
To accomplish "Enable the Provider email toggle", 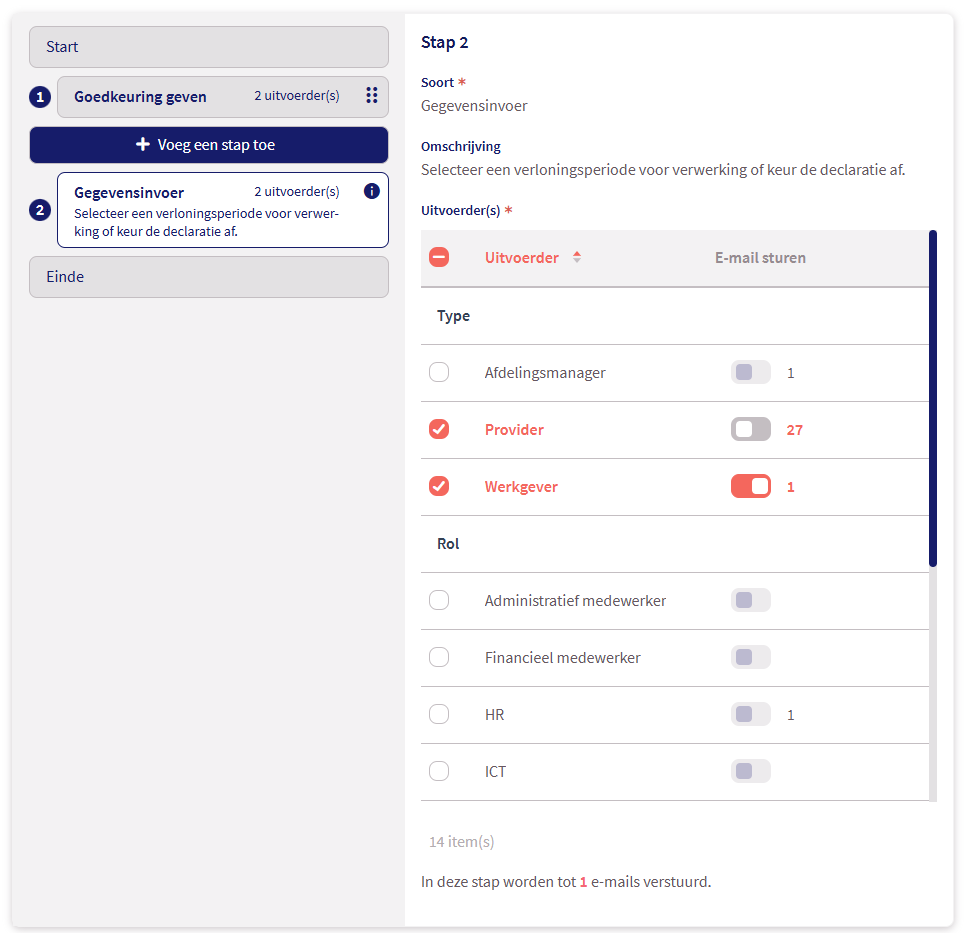I will click(x=751, y=429).
